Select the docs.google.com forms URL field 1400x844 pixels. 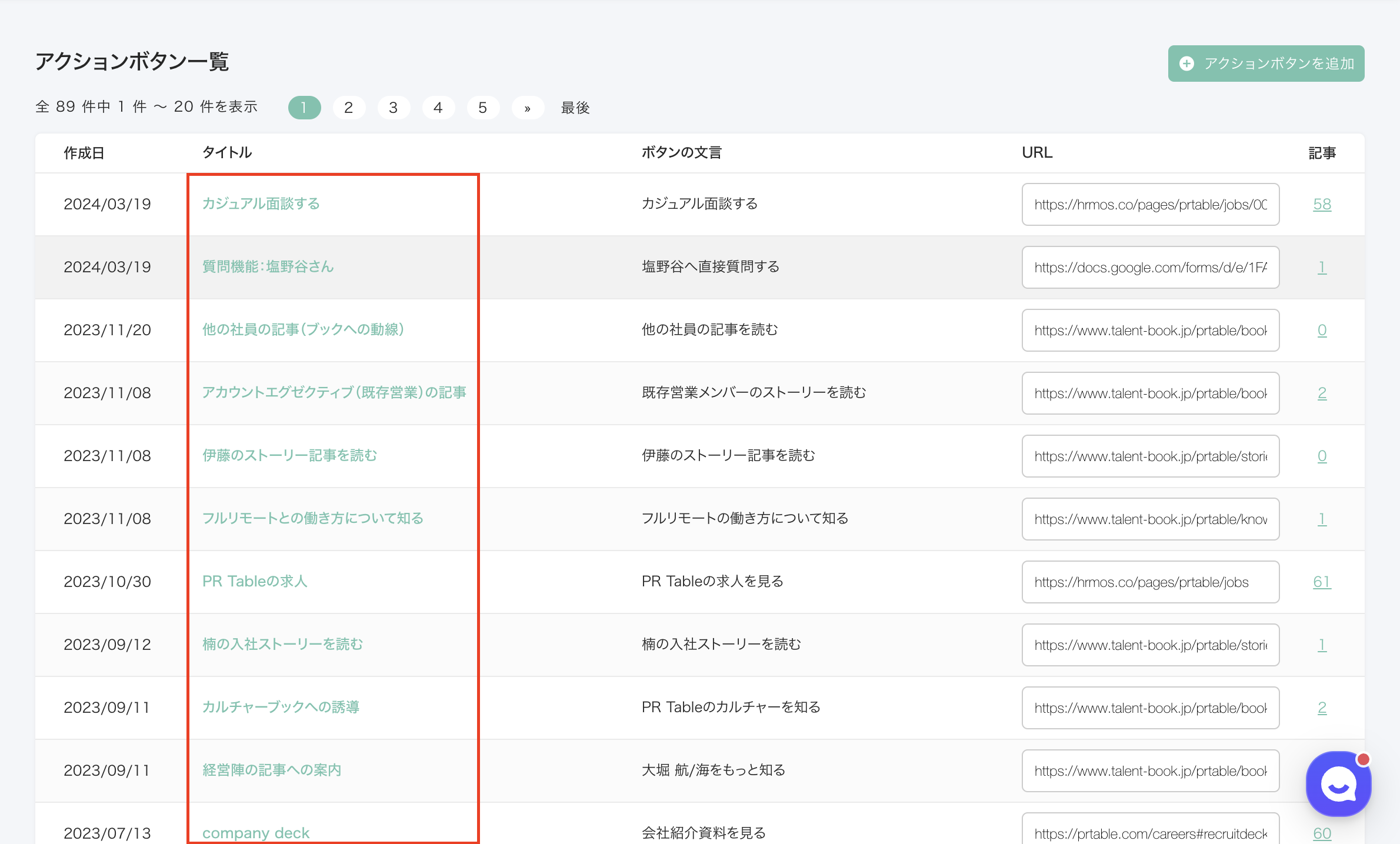pos(1150,267)
